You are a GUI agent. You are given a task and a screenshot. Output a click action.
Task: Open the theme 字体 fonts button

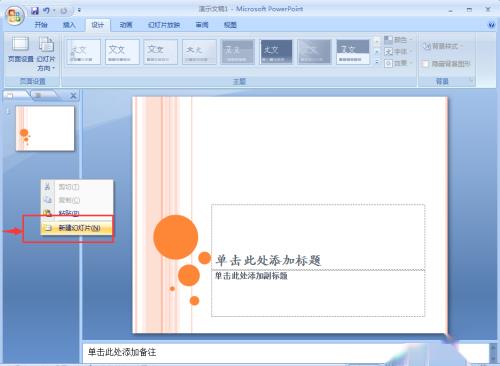click(x=398, y=52)
